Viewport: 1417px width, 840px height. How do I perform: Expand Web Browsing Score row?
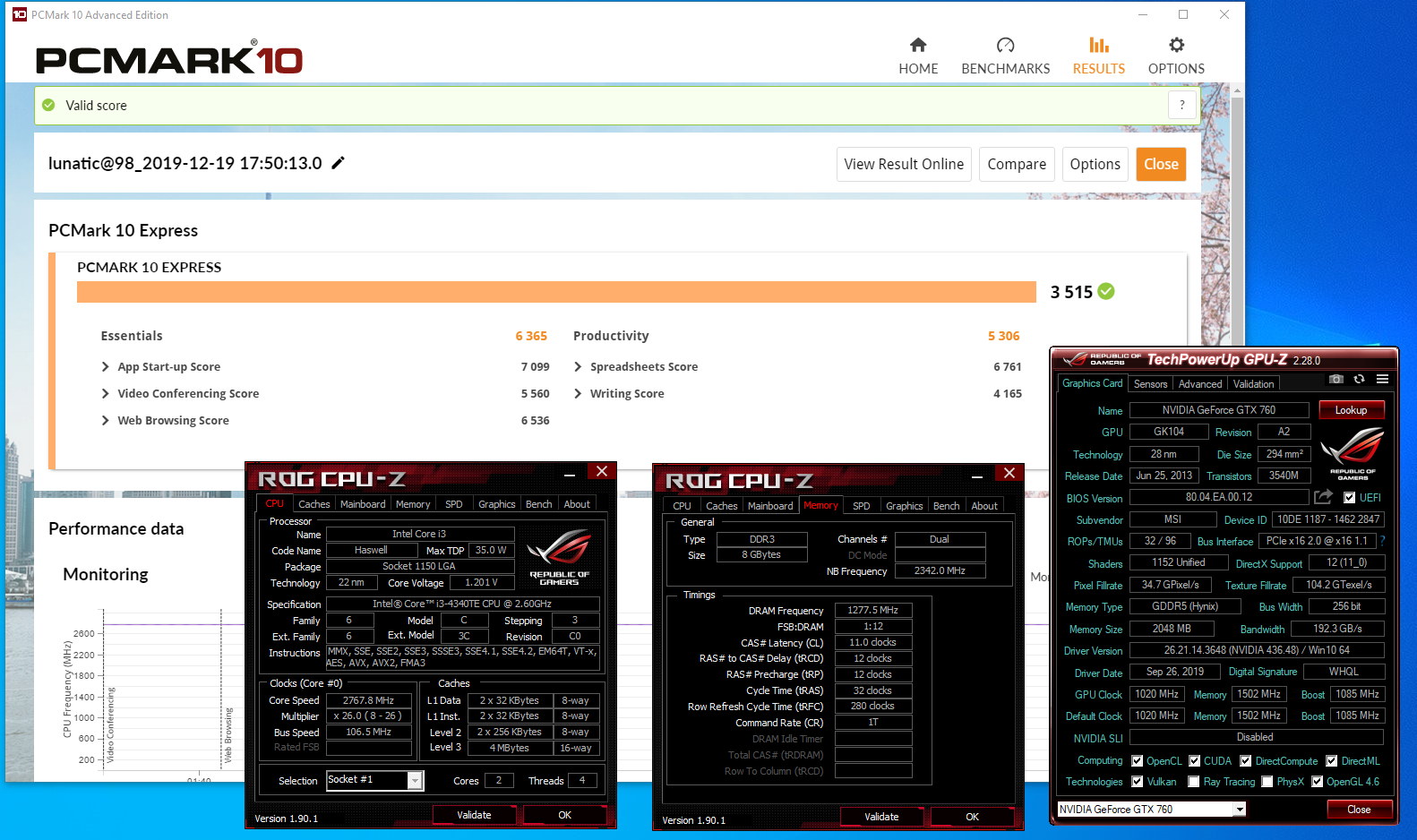point(106,420)
